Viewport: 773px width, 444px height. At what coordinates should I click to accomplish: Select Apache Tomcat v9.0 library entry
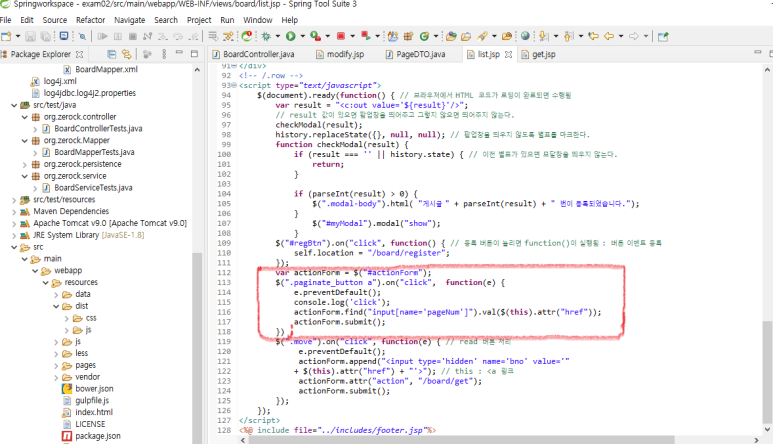coord(110,223)
